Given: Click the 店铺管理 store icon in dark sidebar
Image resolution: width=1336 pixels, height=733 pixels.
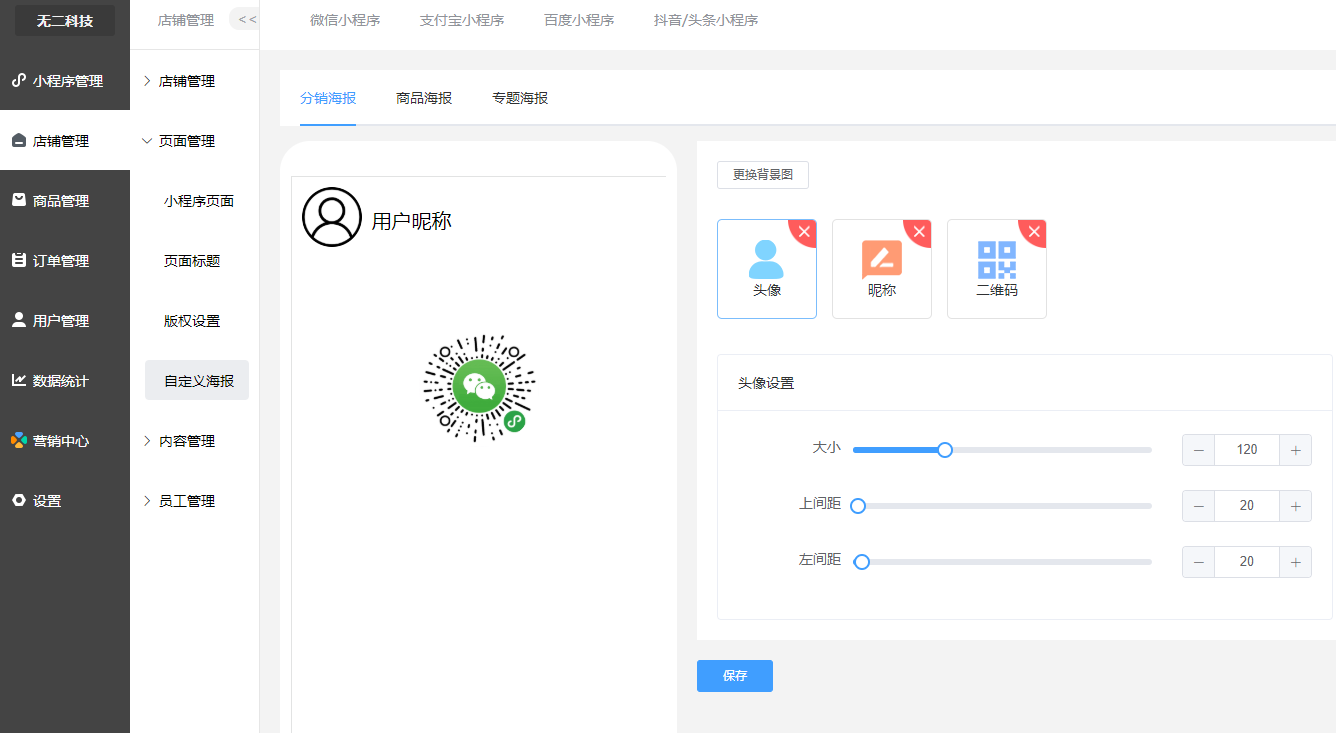Looking at the screenshot, I should [18, 141].
